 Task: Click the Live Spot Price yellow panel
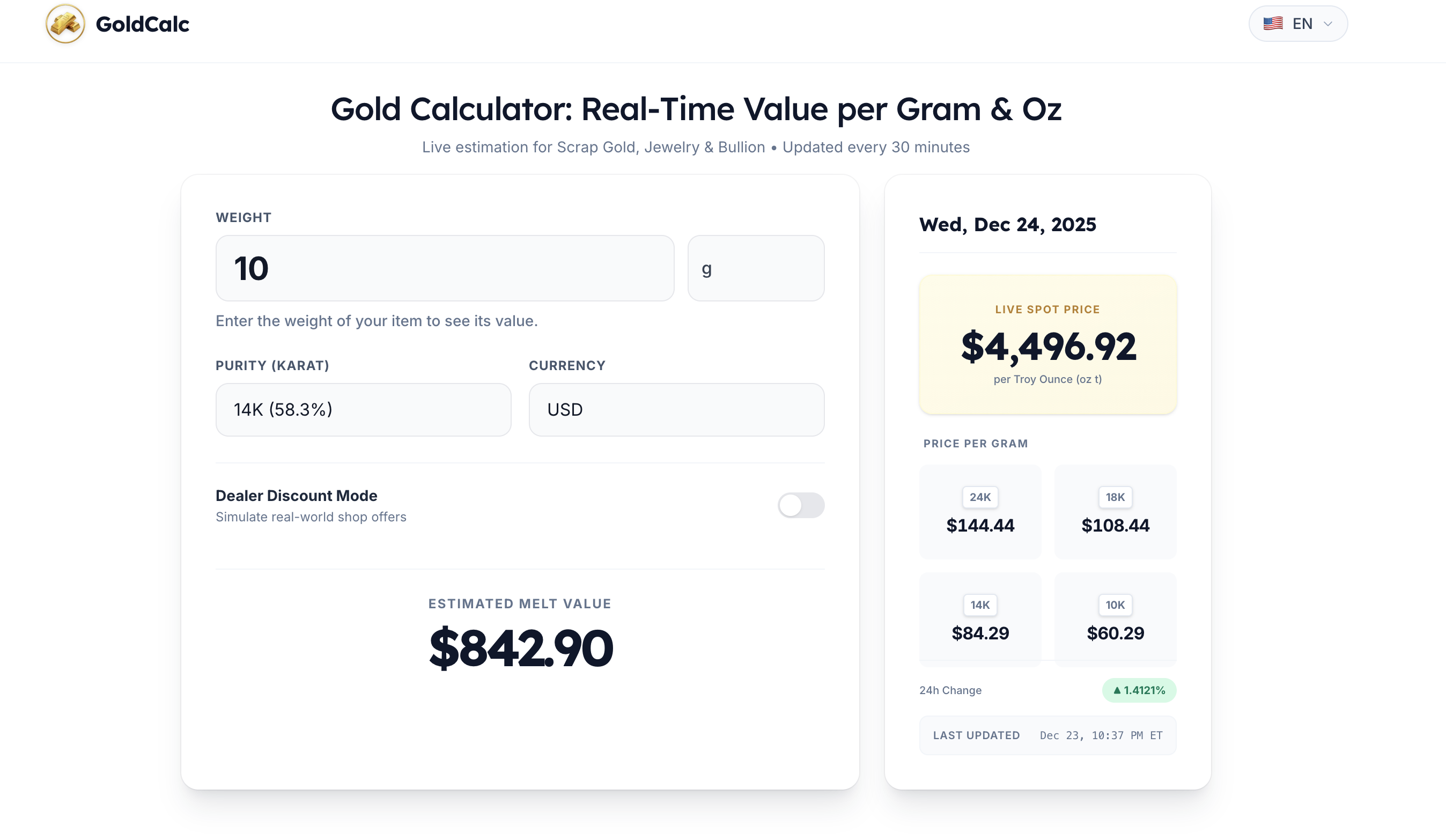(x=1047, y=344)
